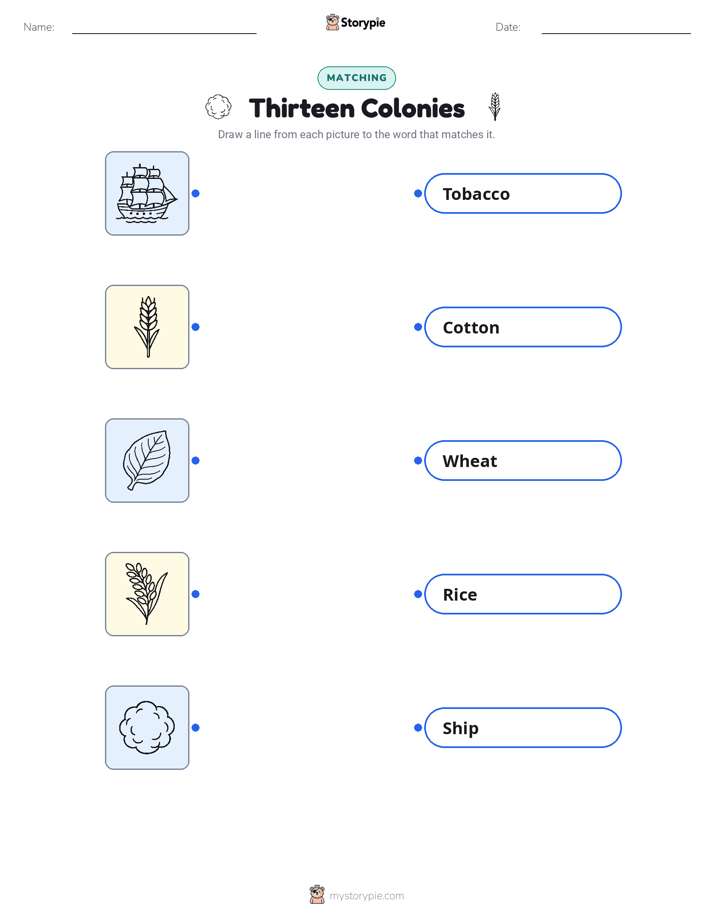
Task: Click the rice plant picture card
Action: pyautogui.click(x=147, y=594)
